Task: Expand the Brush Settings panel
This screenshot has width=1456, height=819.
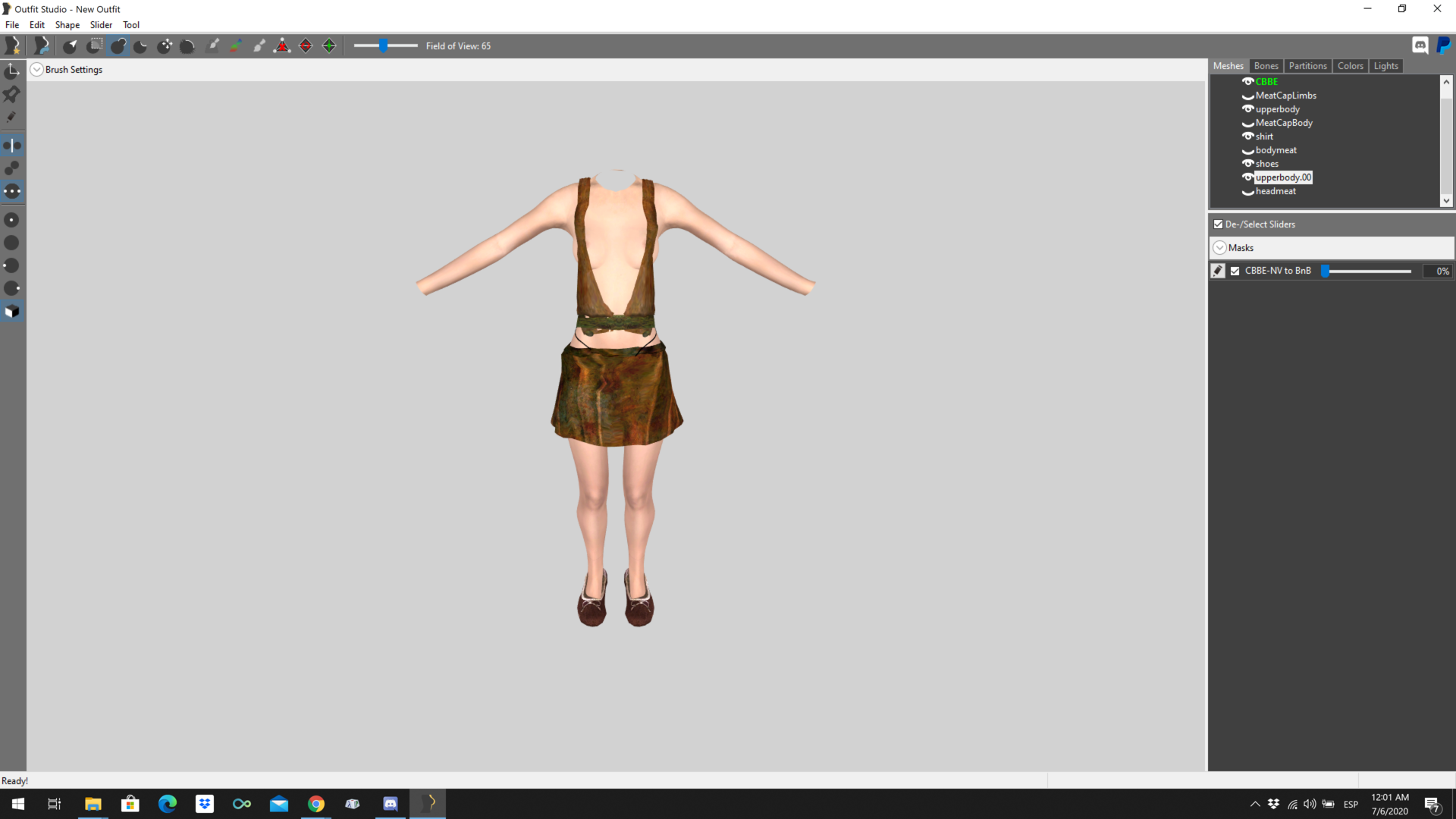Action: (36, 70)
